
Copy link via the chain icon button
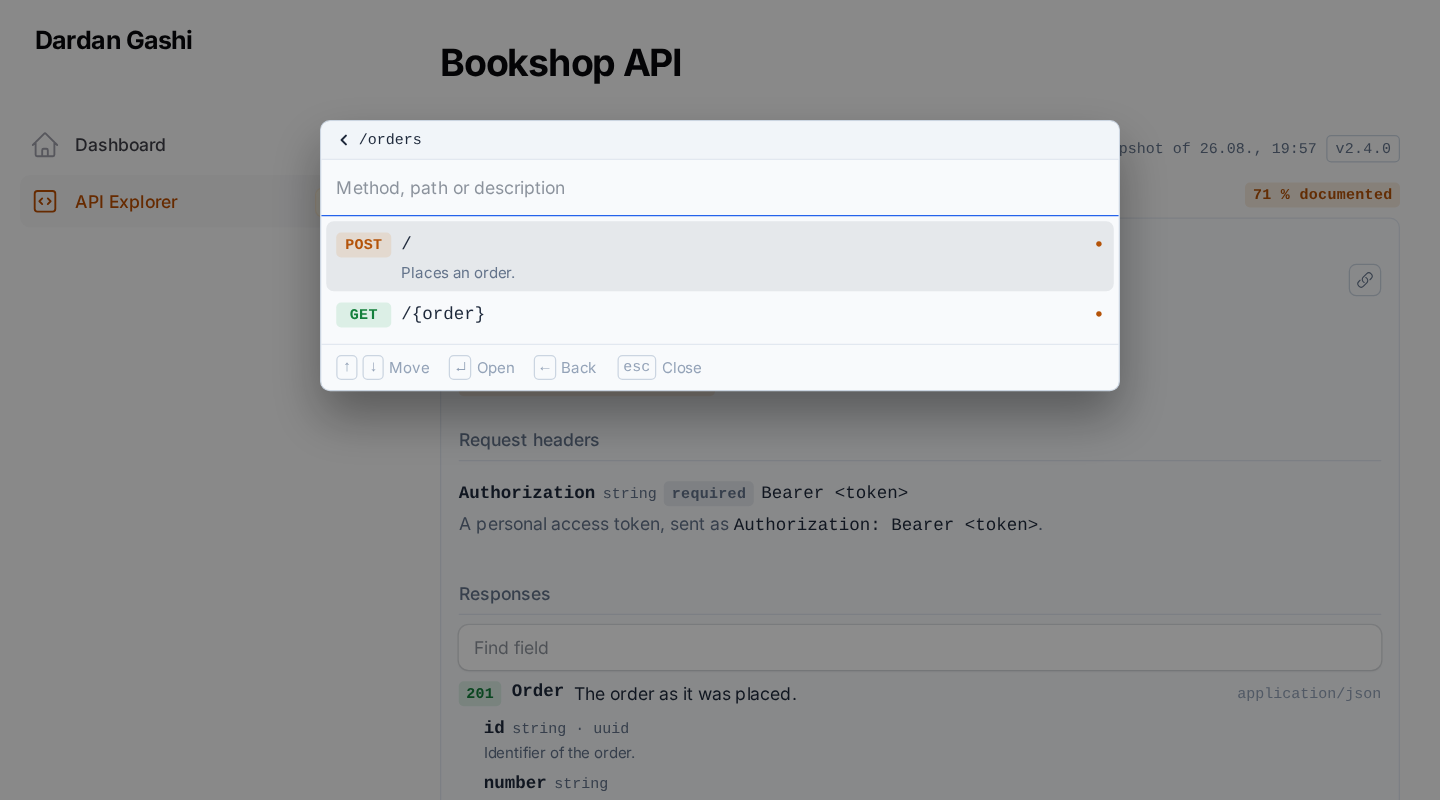click(1364, 280)
